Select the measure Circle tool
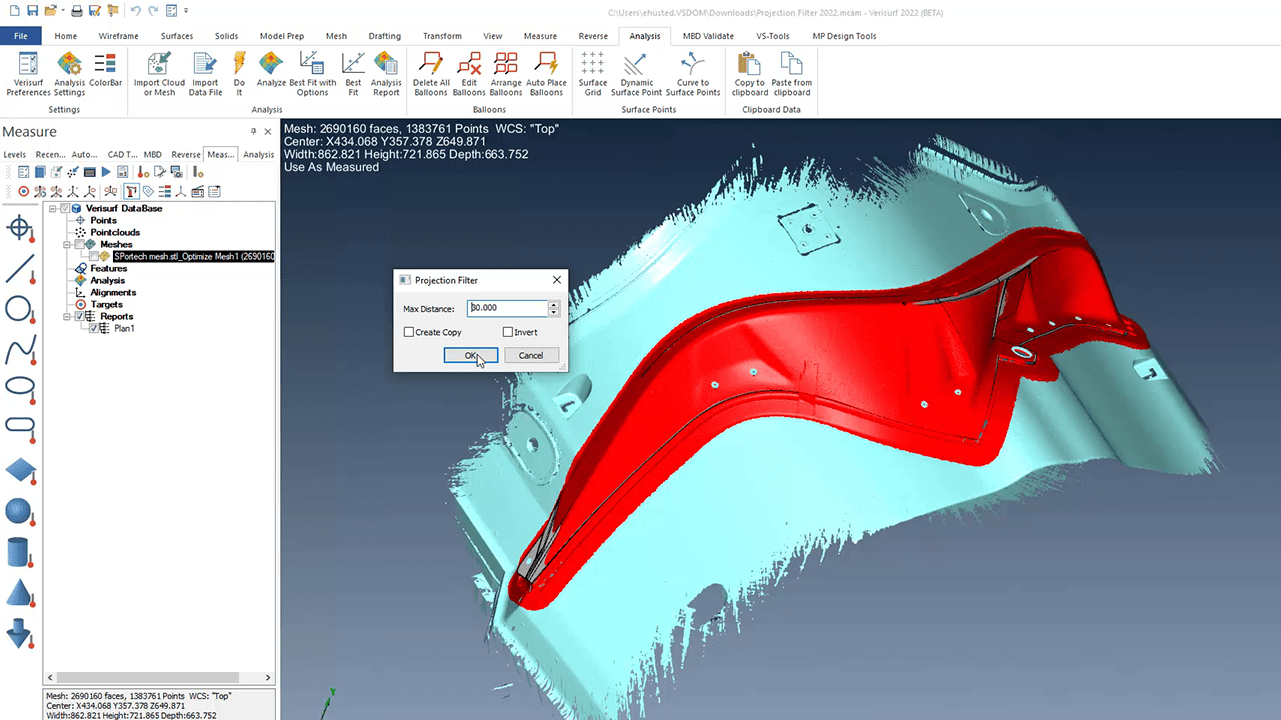 tap(20, 308)
